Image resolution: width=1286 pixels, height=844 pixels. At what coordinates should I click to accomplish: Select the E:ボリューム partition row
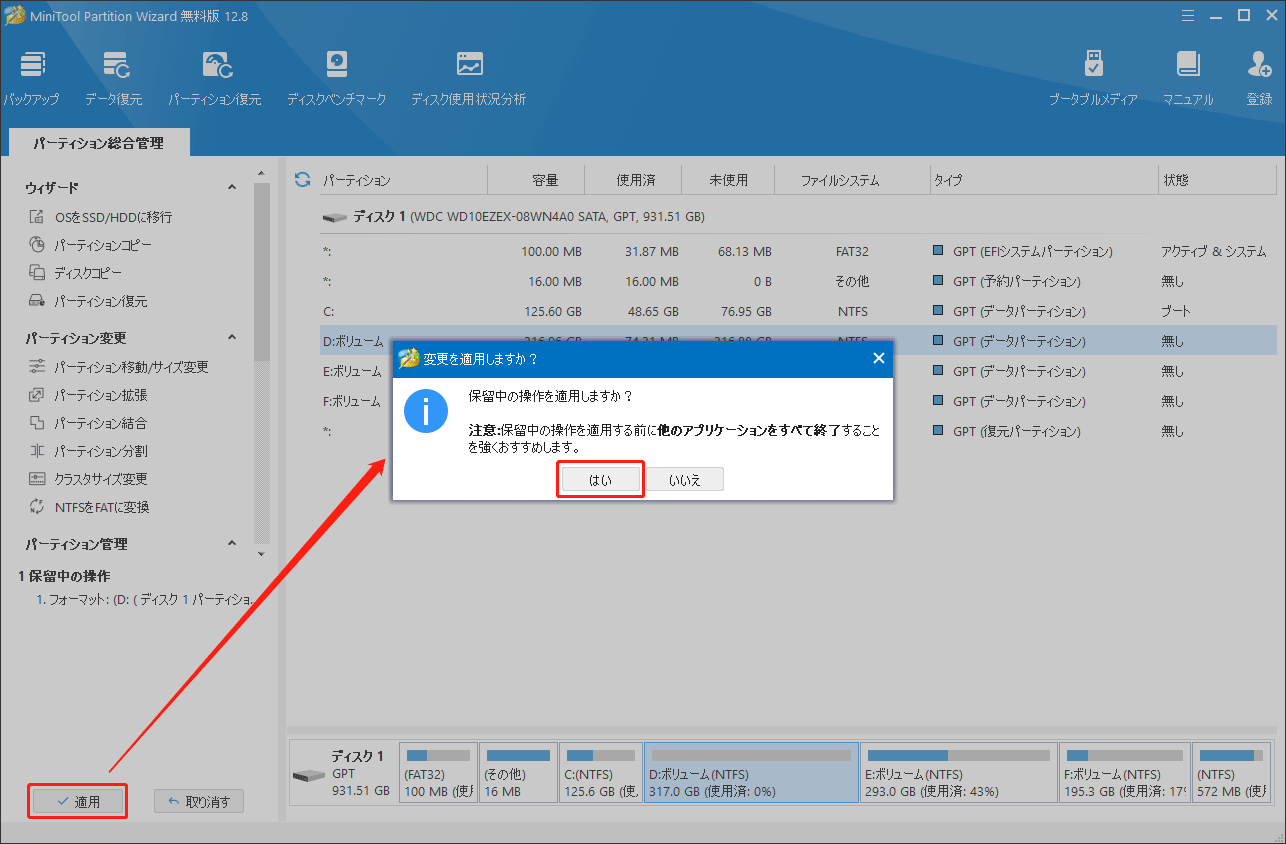[x=798, y=371]
